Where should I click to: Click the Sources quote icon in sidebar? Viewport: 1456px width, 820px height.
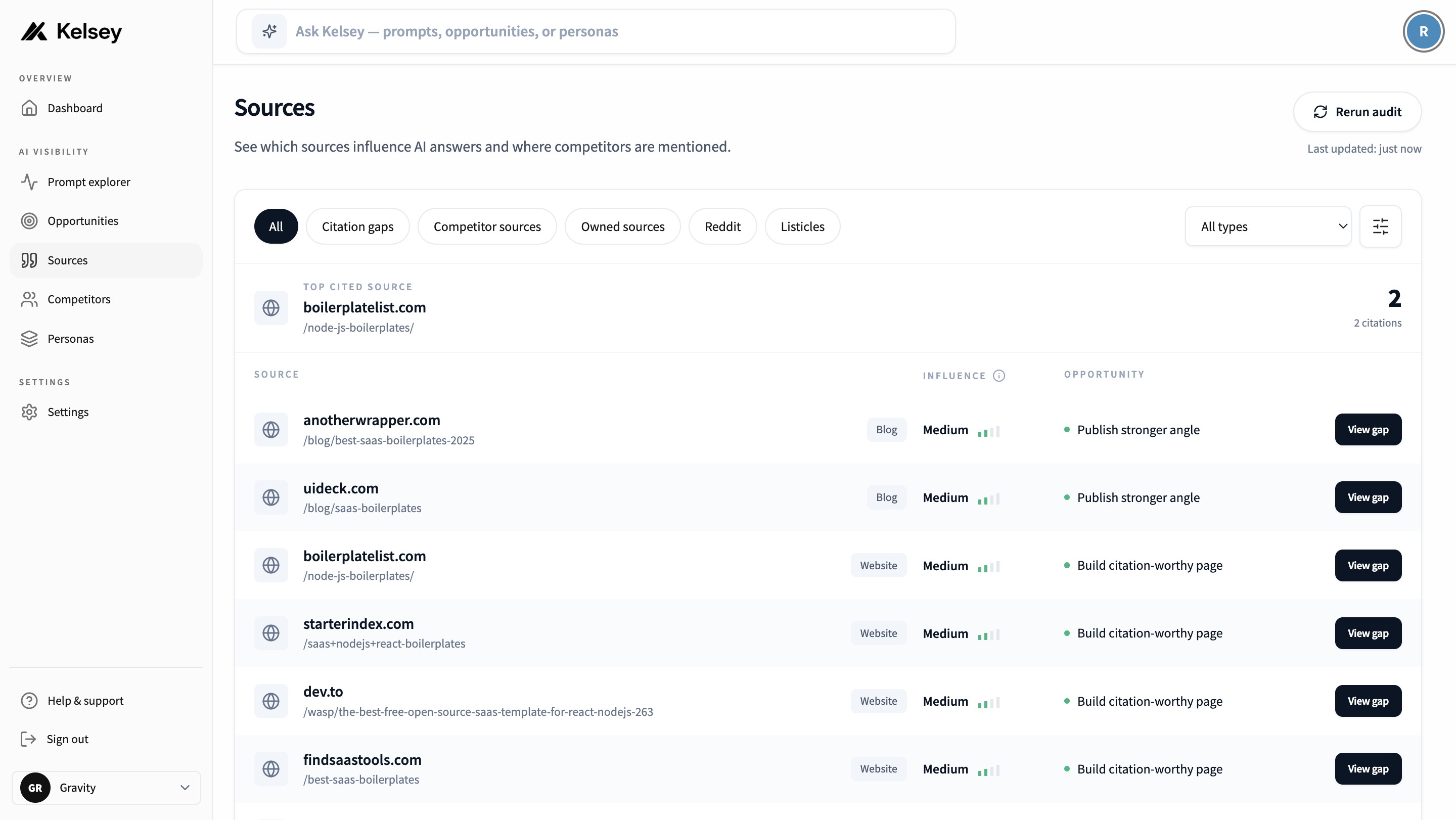click(x=29, y=260)
